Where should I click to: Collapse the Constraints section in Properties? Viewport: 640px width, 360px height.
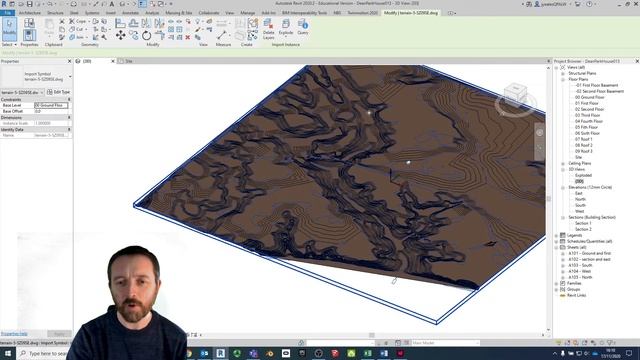point(69,100)
